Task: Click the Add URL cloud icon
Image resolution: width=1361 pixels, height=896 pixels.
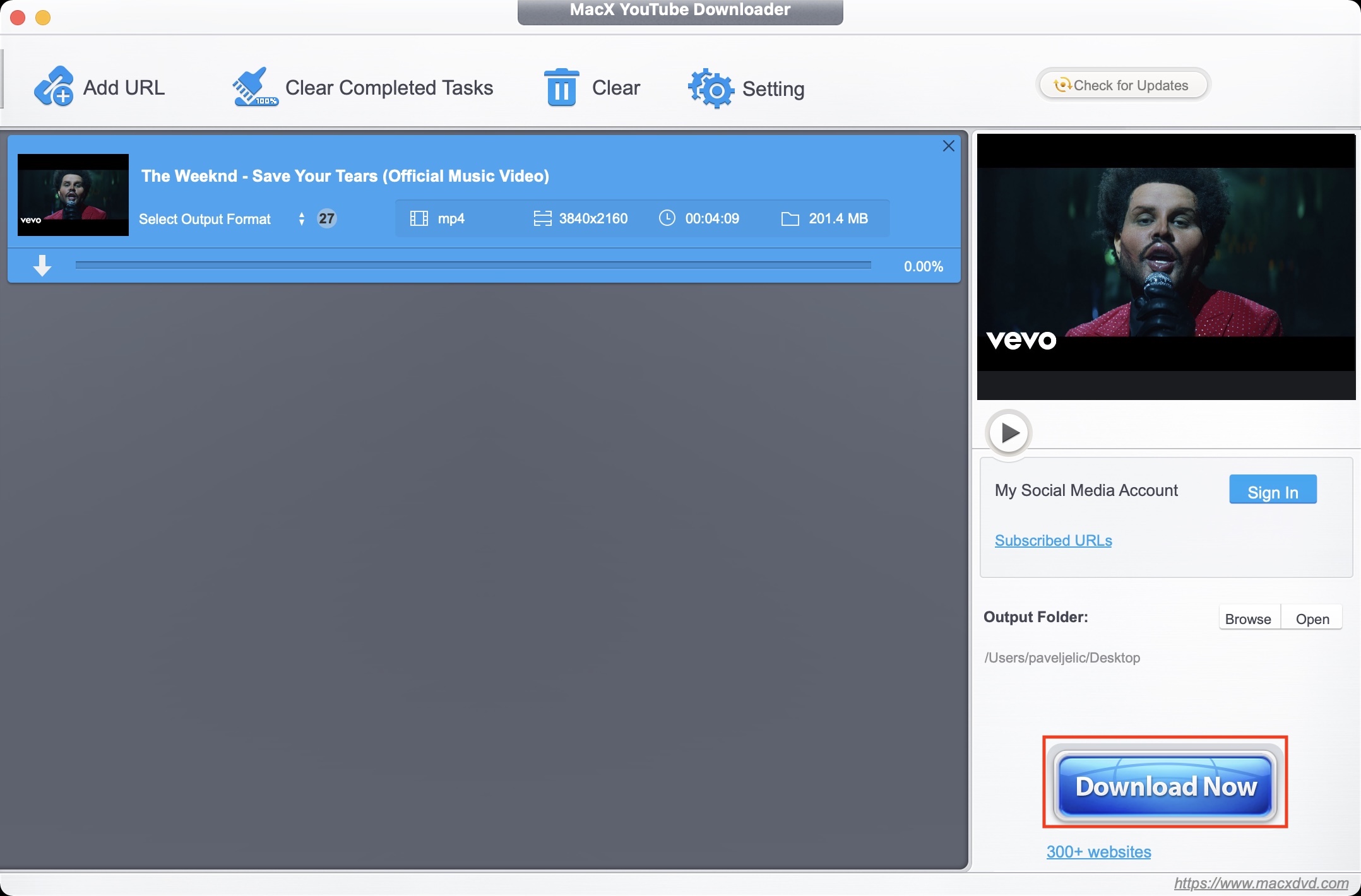Action: (54, 86)
